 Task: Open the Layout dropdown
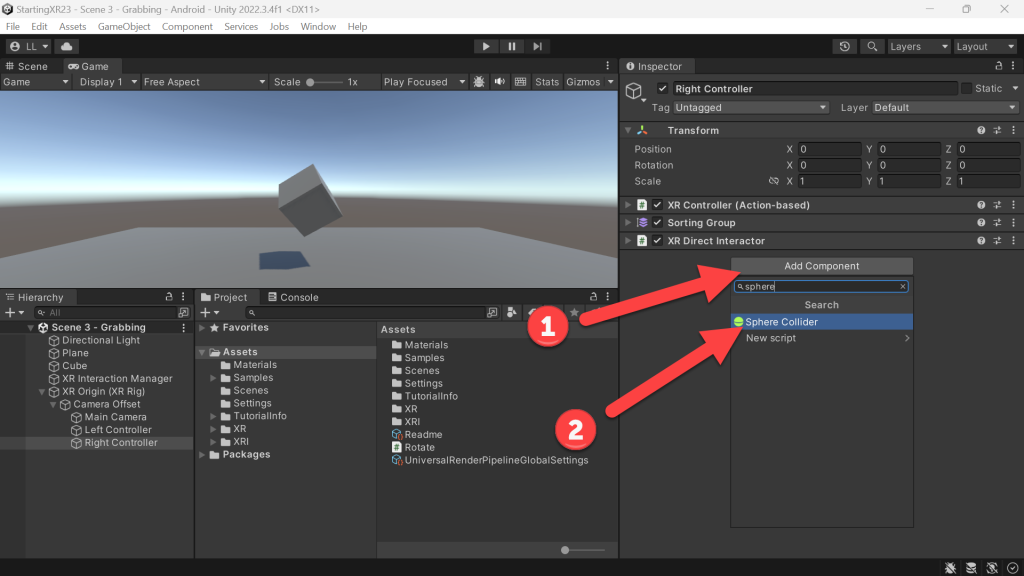[x=985, y=46]
